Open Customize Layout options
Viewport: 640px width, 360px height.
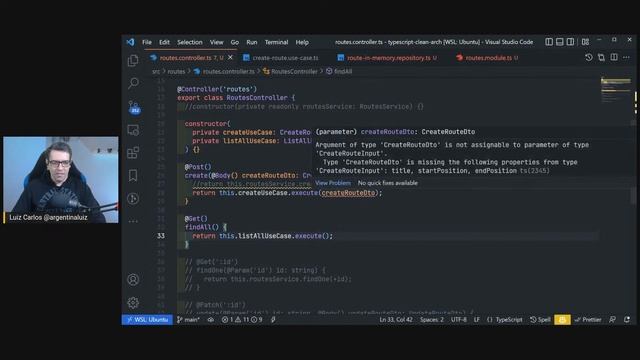point(585,42)
